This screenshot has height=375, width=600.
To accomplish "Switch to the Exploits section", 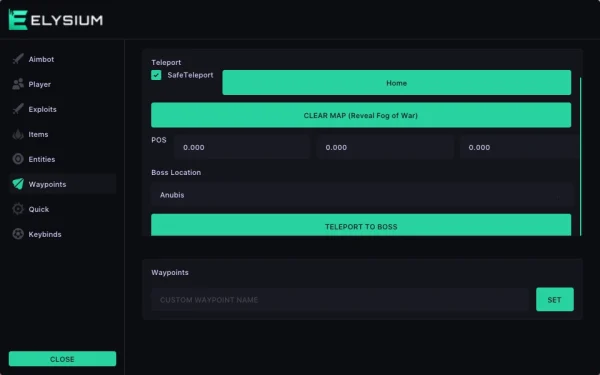I will coord(62,109).
